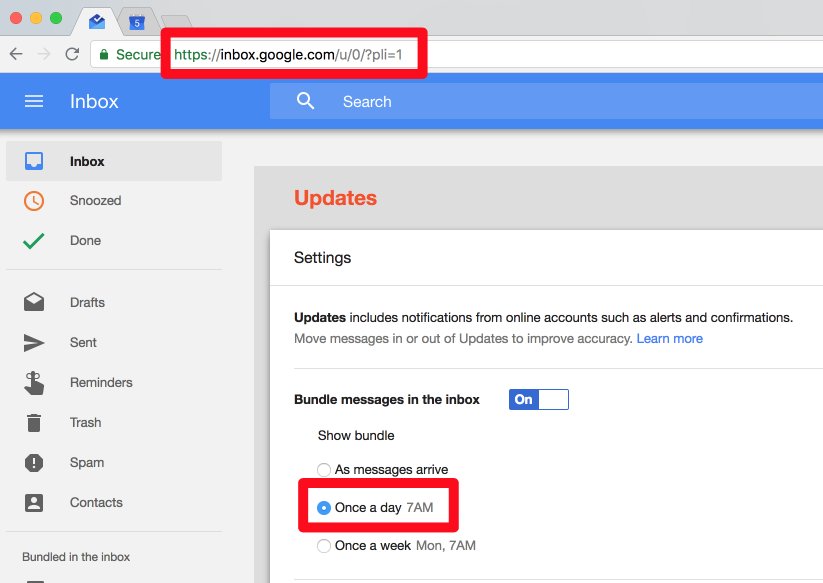
Task: Open the hamburger main menu
Action: point(34,101)
